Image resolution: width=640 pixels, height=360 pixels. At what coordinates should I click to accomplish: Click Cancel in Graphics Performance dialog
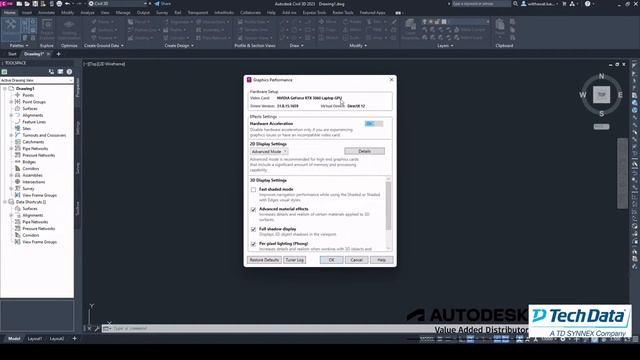pos(356,260)
